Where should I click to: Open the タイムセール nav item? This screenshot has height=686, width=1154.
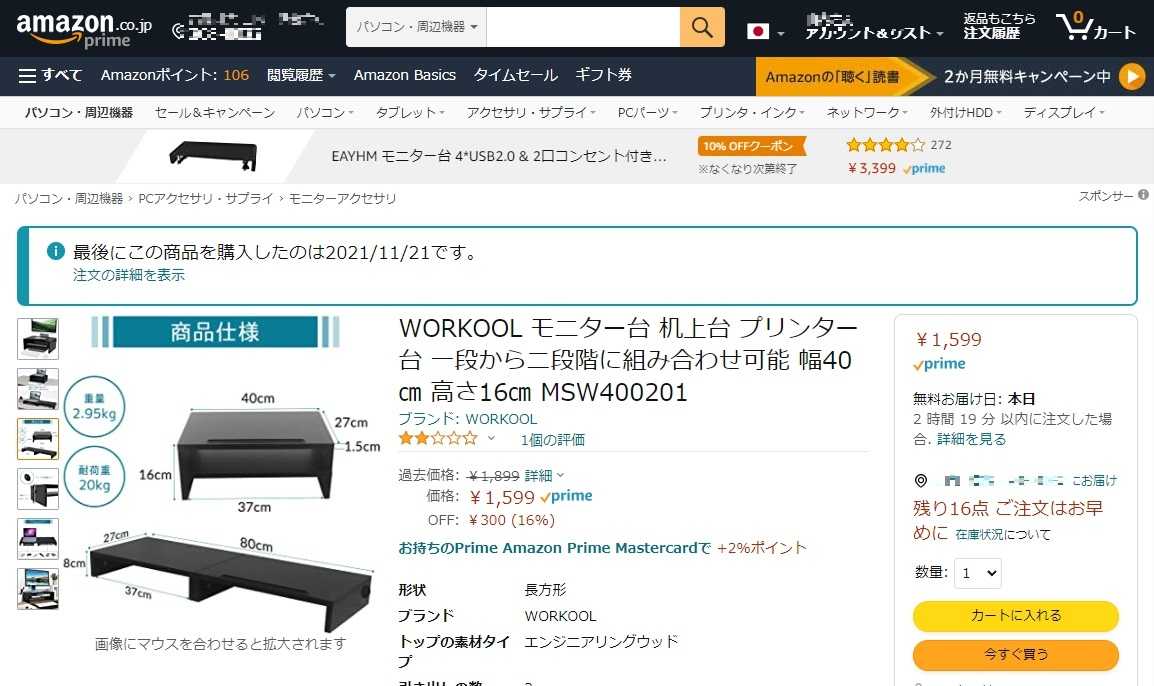pos(515,75)
